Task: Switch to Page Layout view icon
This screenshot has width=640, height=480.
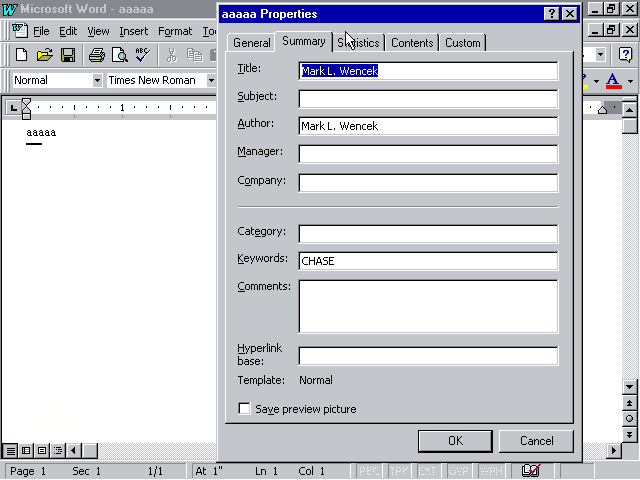Action: point(42,451)
